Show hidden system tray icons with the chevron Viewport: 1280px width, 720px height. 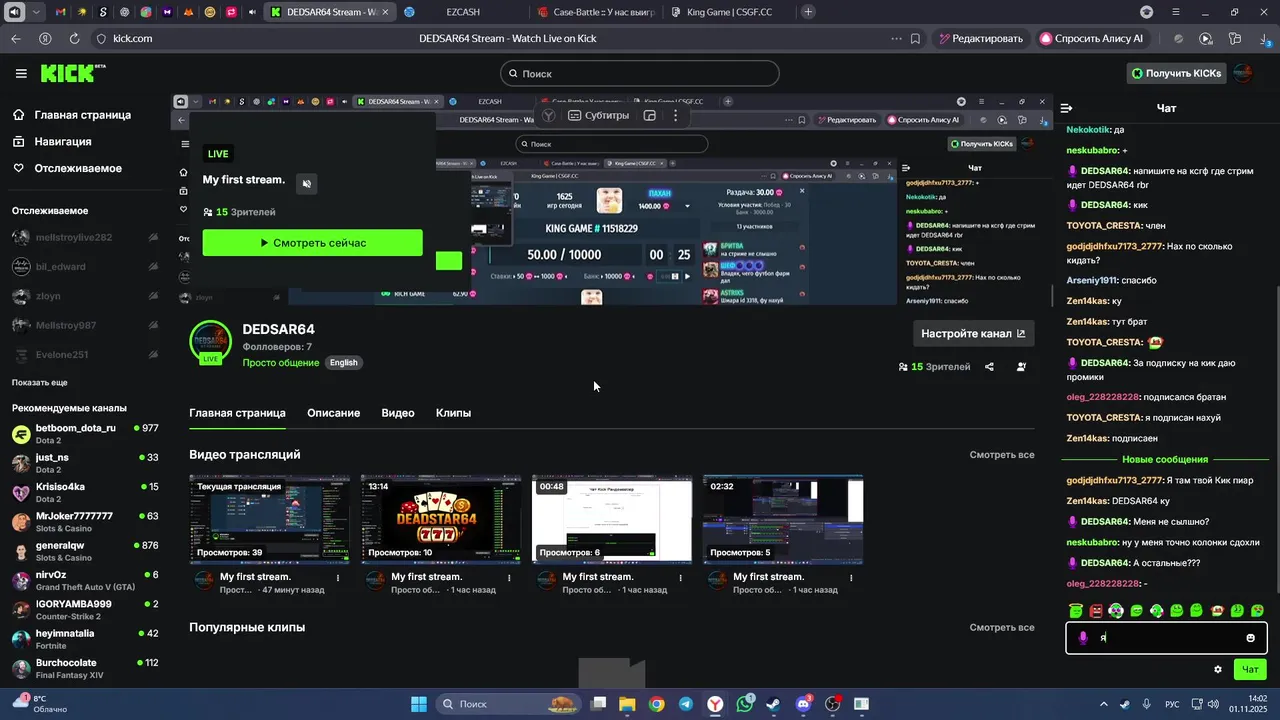point(1103,704)
